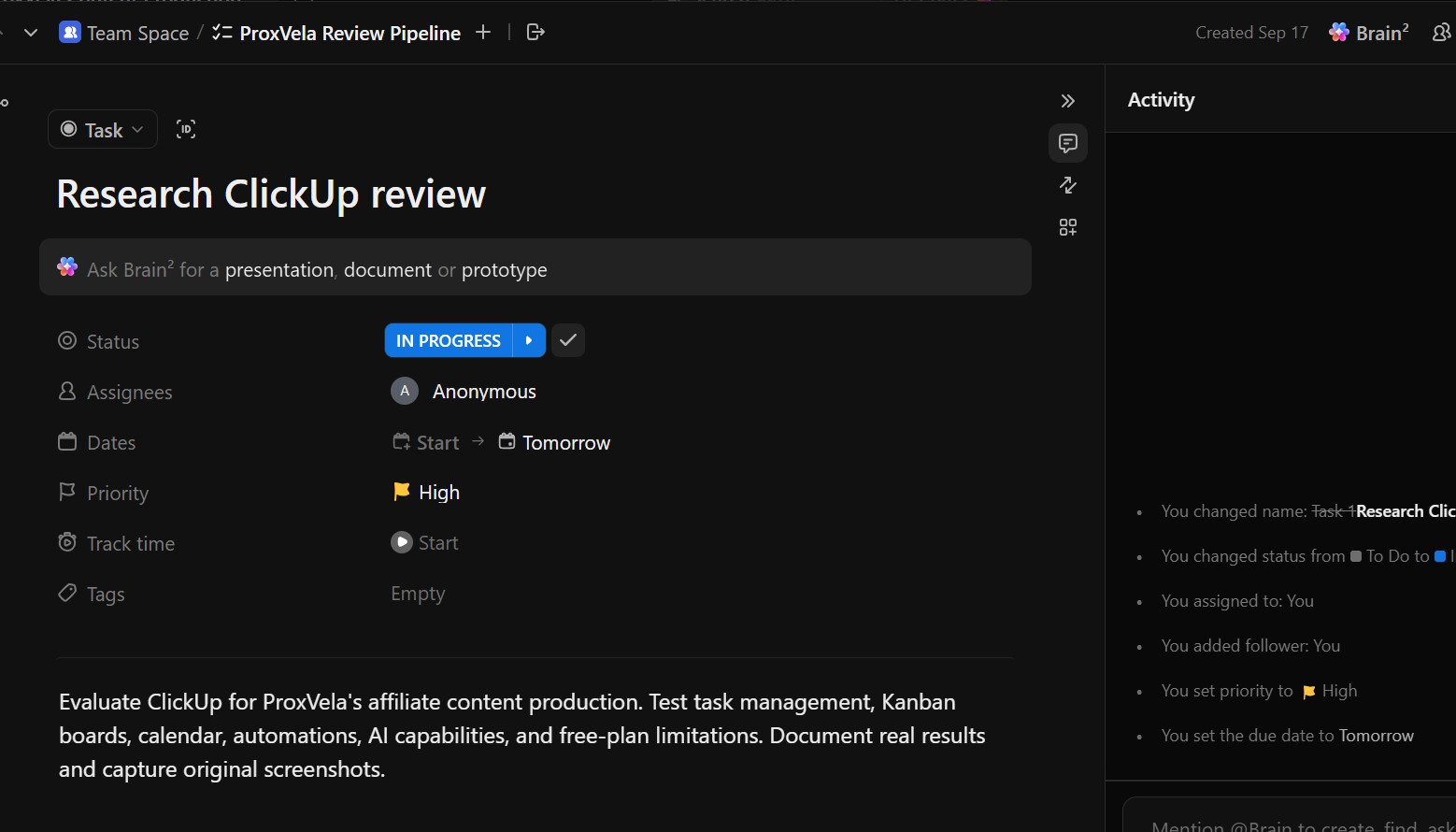Choose the document link in Ask Brain
Image resolution: width=1456 pixels, height=832 pixels.
388,270
